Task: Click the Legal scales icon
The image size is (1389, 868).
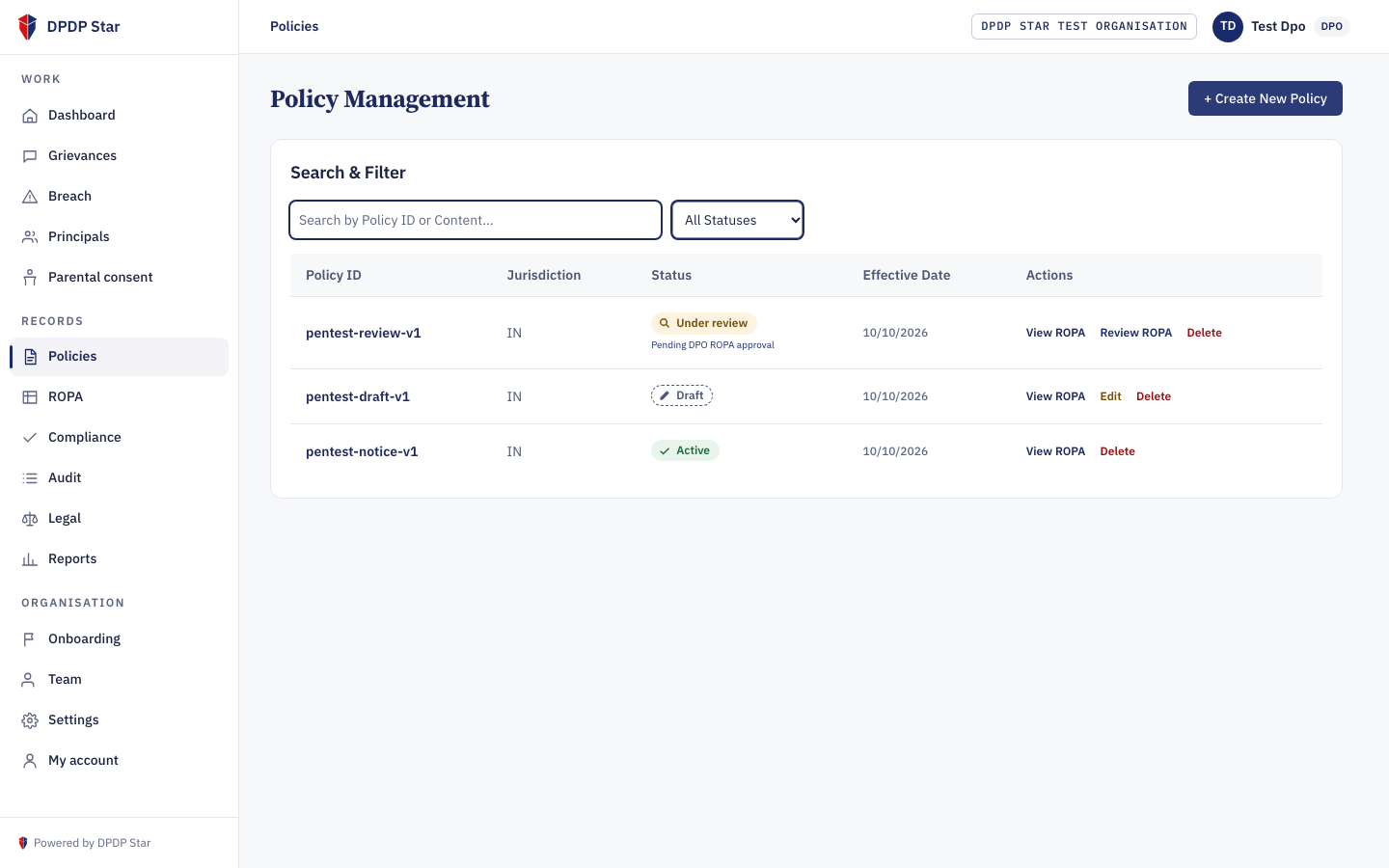Action: (x=30, y=519)
